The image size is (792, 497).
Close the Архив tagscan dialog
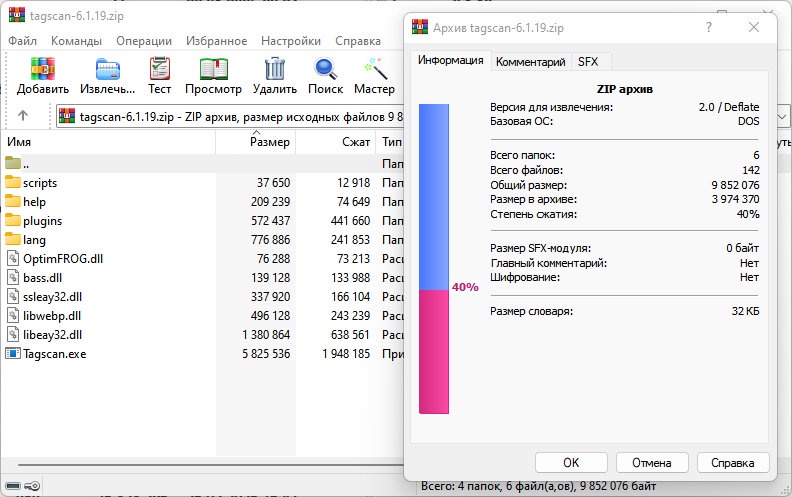coord(754,27)
